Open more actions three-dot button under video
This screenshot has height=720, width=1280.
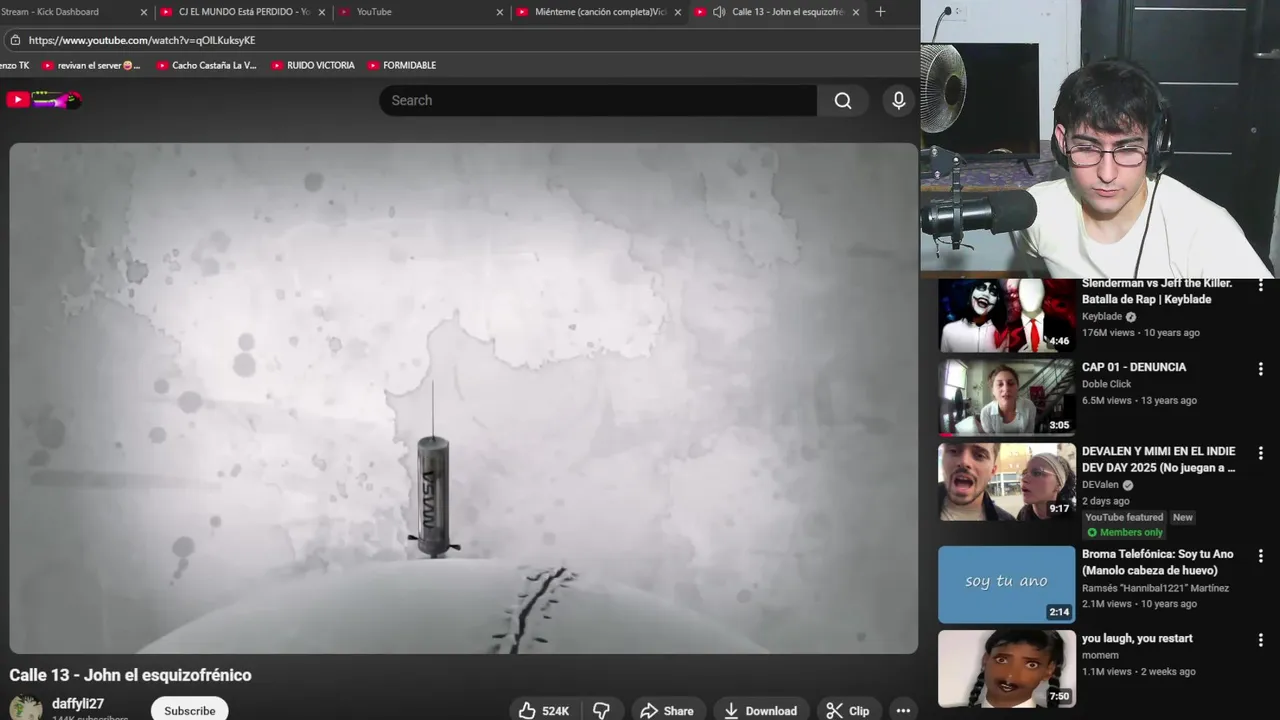click(903, 710)
